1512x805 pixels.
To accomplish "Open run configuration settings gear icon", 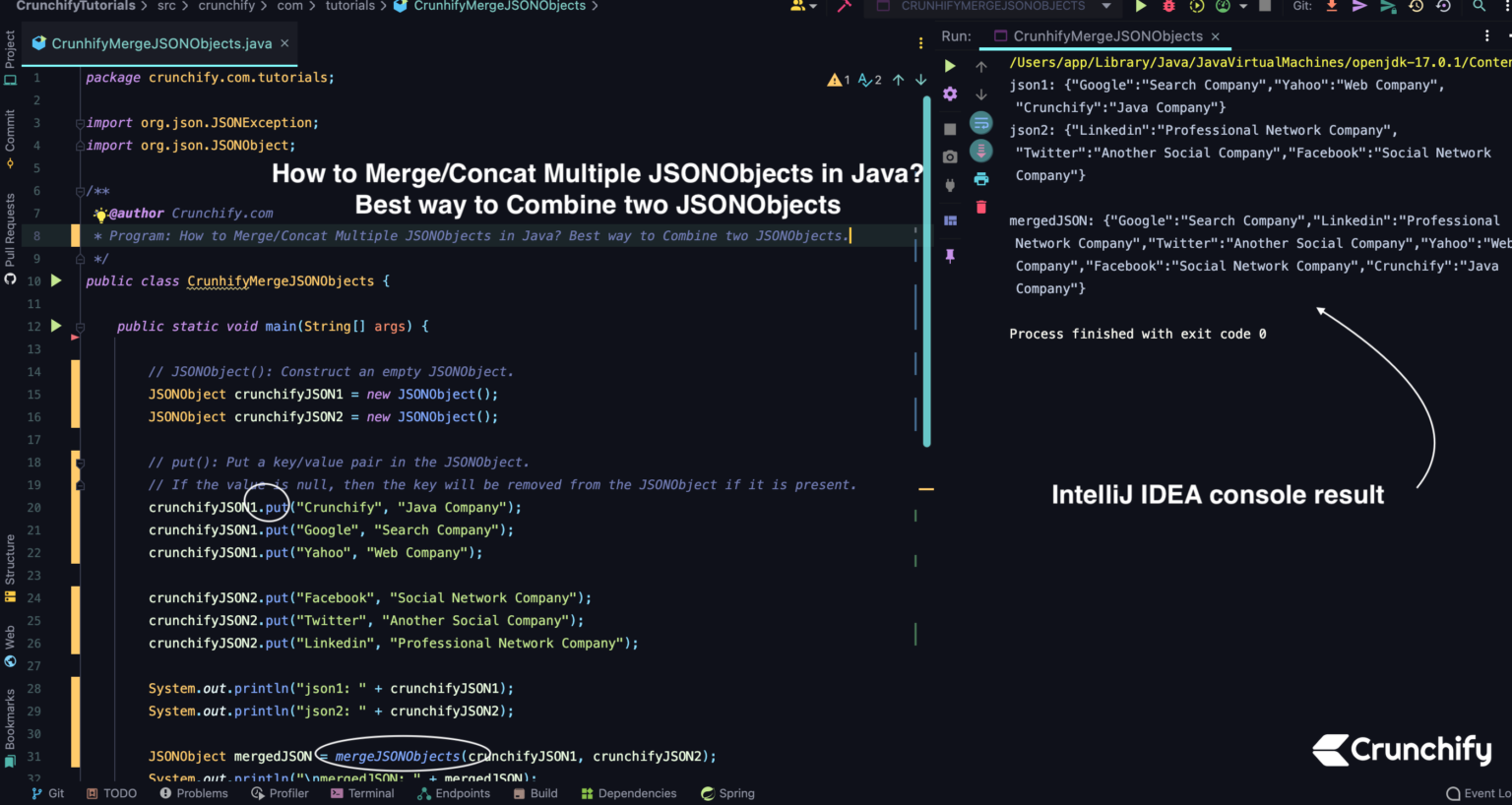I will [951, 94].
